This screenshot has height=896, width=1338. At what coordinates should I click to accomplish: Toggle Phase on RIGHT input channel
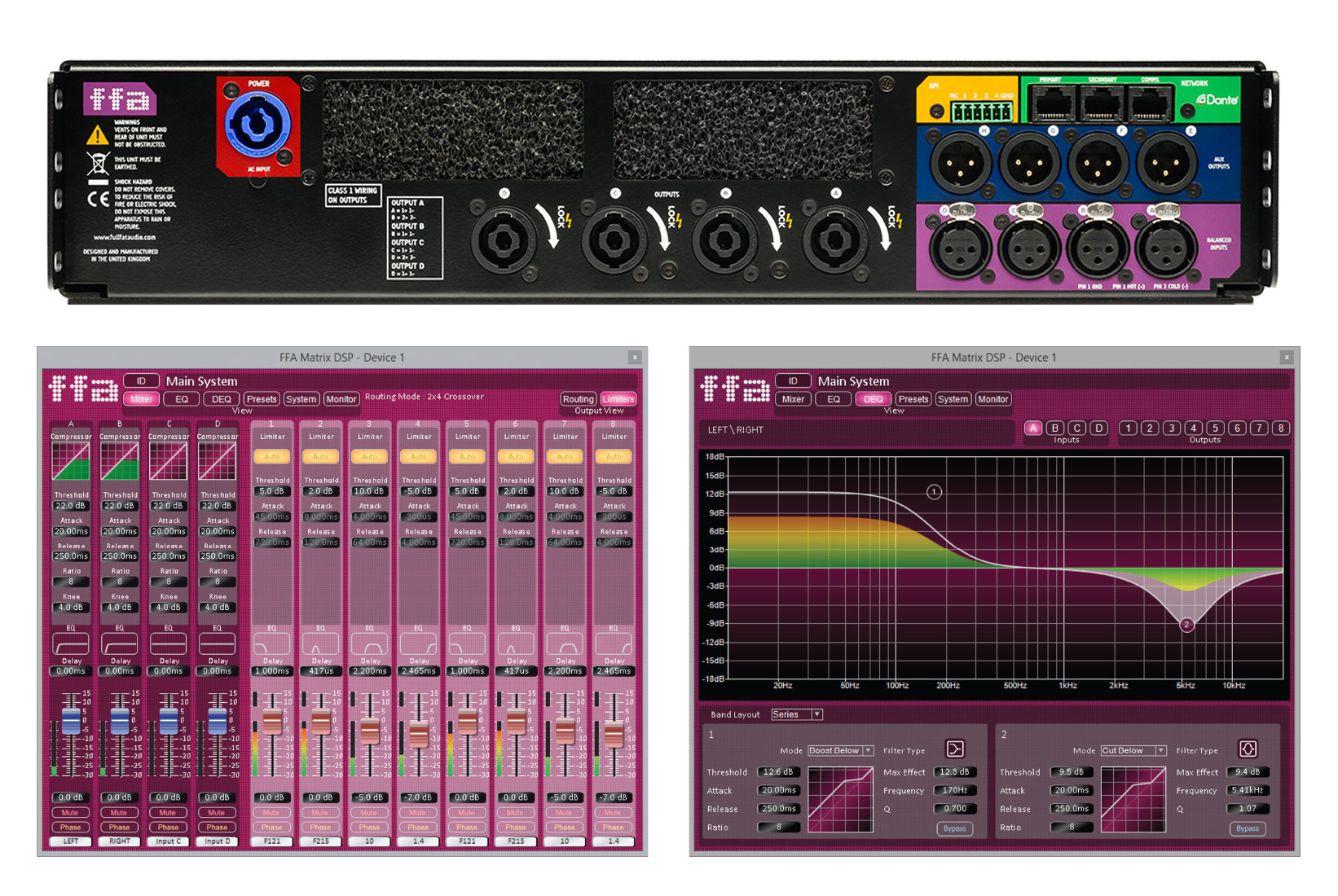(120, 828)
